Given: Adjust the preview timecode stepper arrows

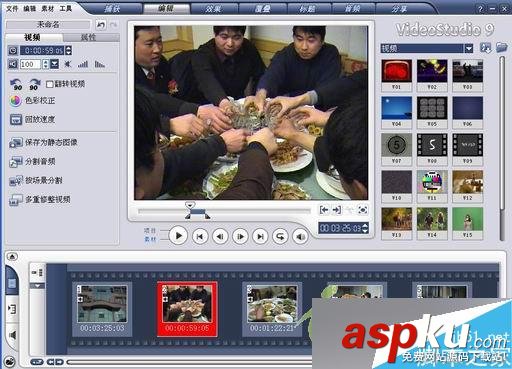Looking at the screenshot, I should click(x=365, y=228).
